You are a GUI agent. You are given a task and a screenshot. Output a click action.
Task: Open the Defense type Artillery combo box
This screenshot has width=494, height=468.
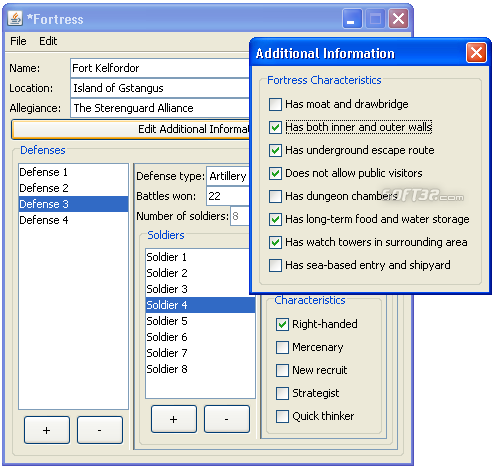pos(228,176)
